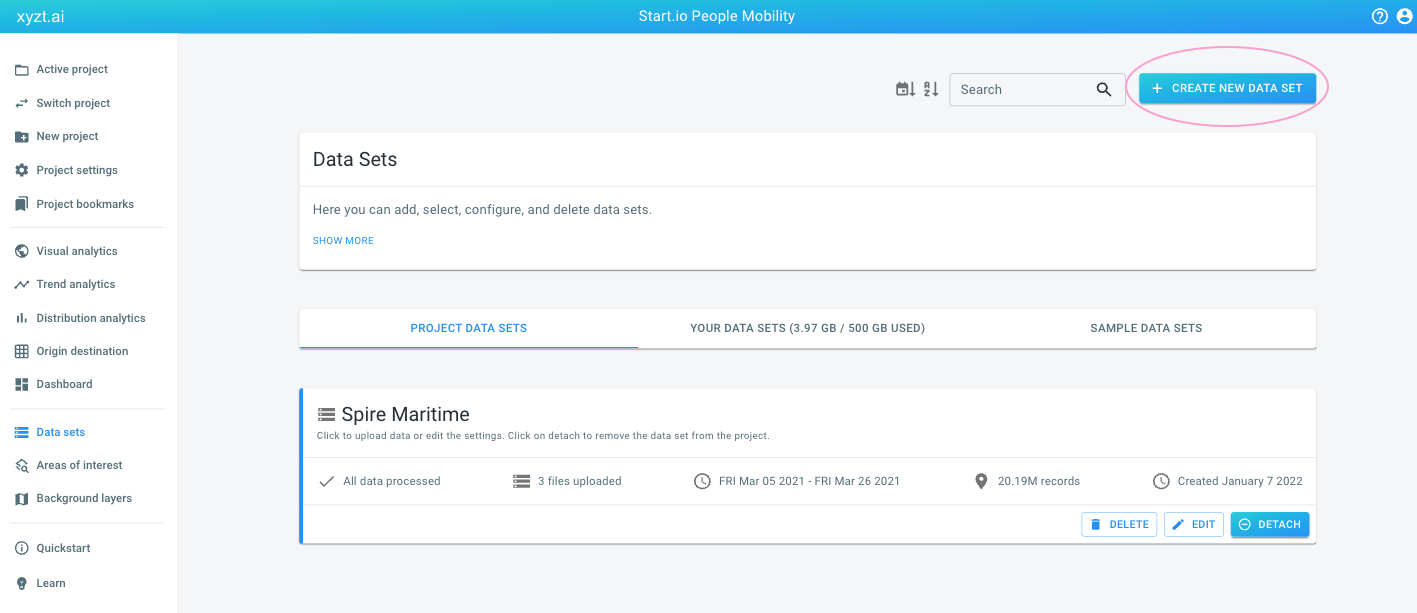Click the Learn lightbulb icon
Viewport: 1417px width, 613px height.
pyautogui.click(x=21, y=583)
